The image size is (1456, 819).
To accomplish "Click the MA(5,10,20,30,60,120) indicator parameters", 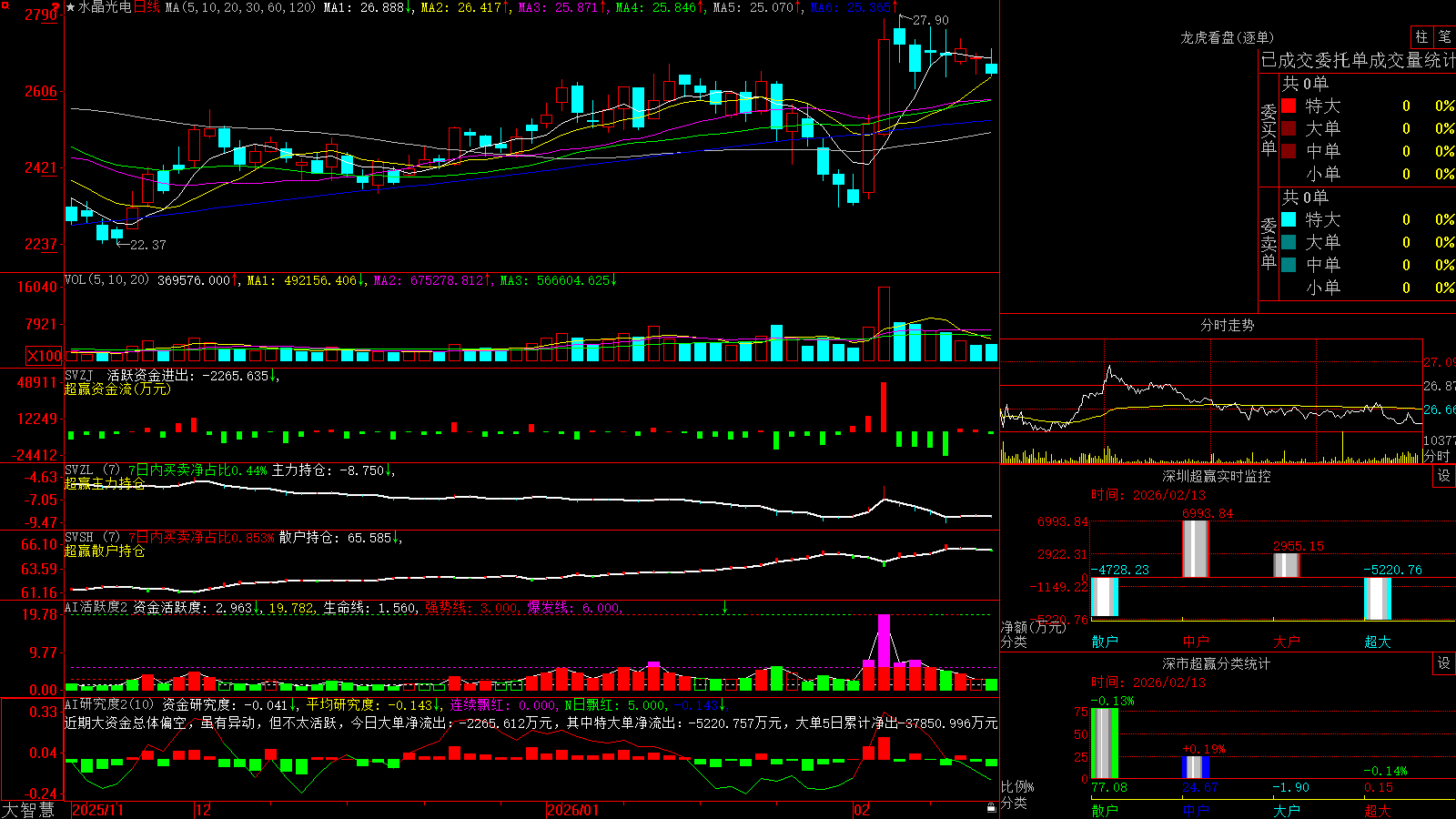I will [240, 7].
